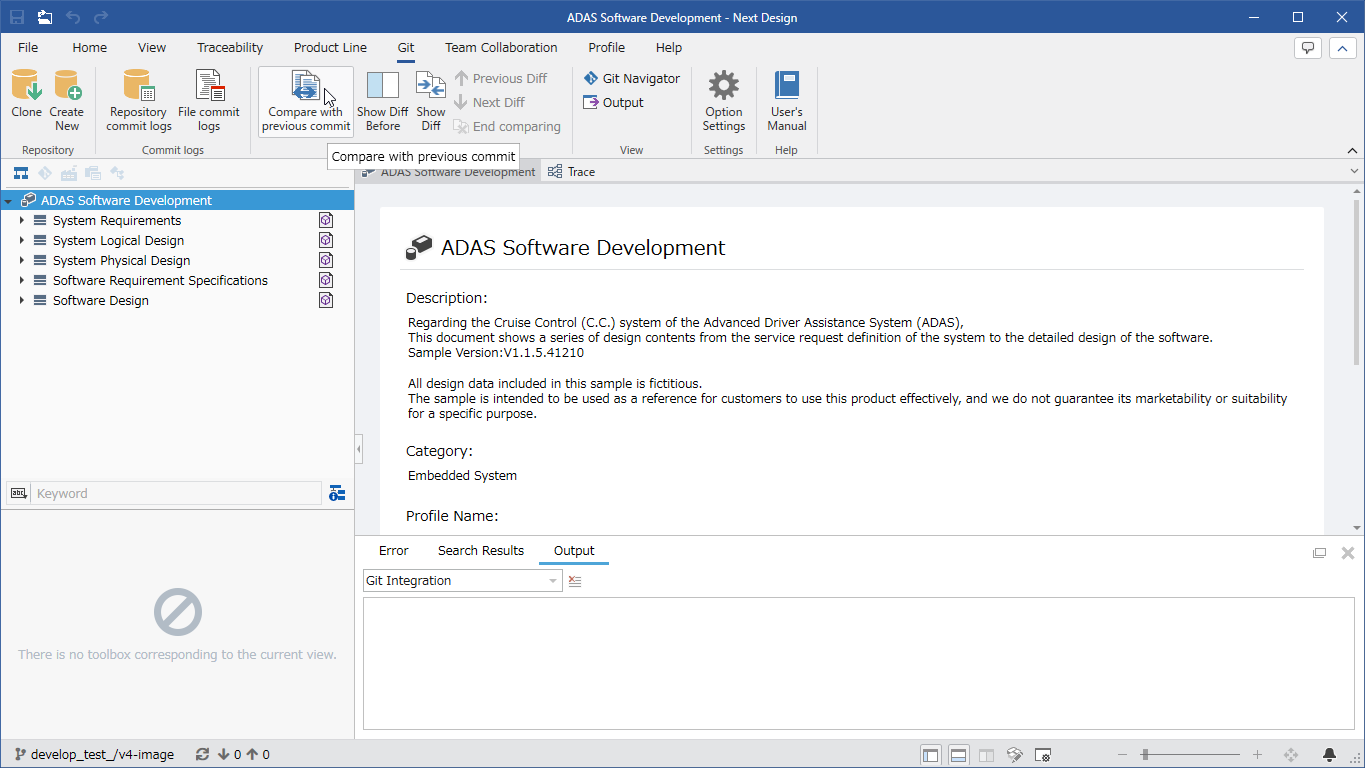Open the Product Line ribbon tab
The height and width of the screenshot is (768, 1365).
(x=330, y=47)
